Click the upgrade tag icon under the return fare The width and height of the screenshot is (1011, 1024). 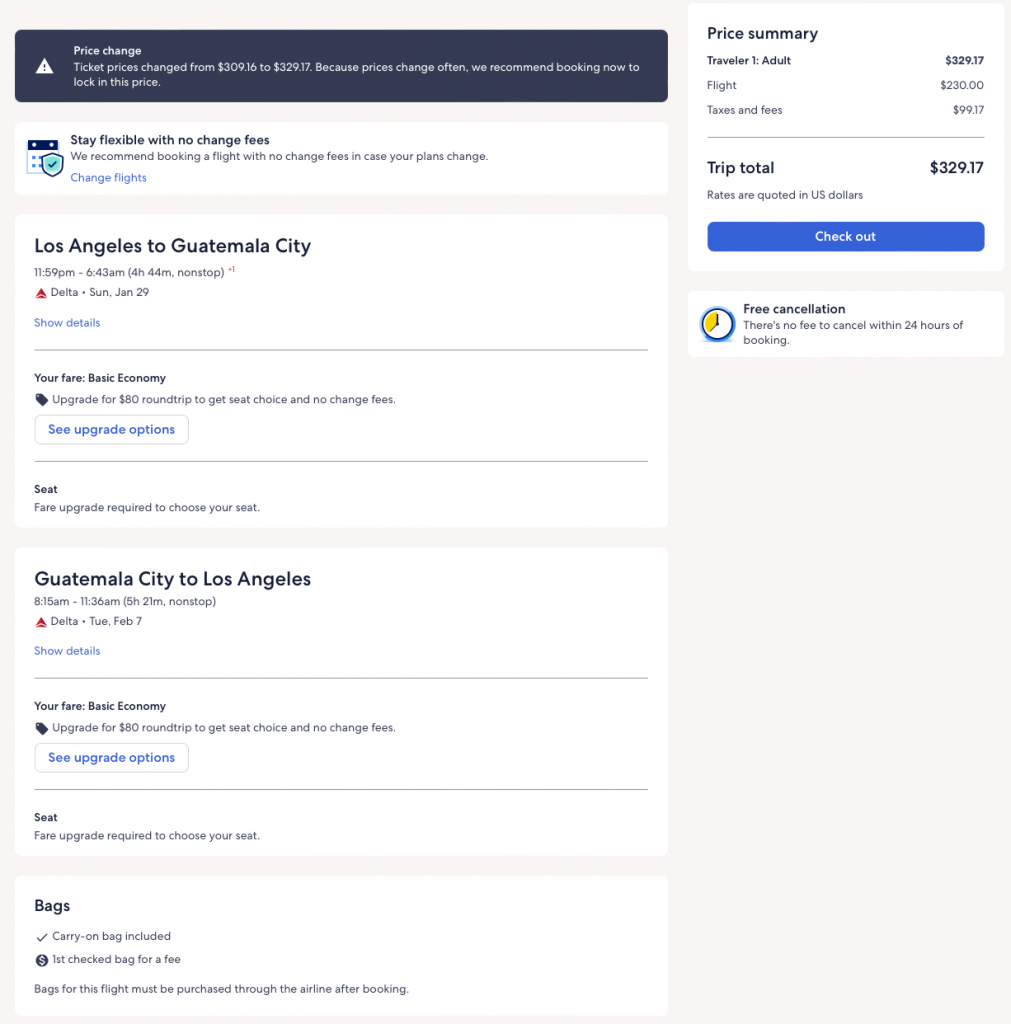click(41, 728)
